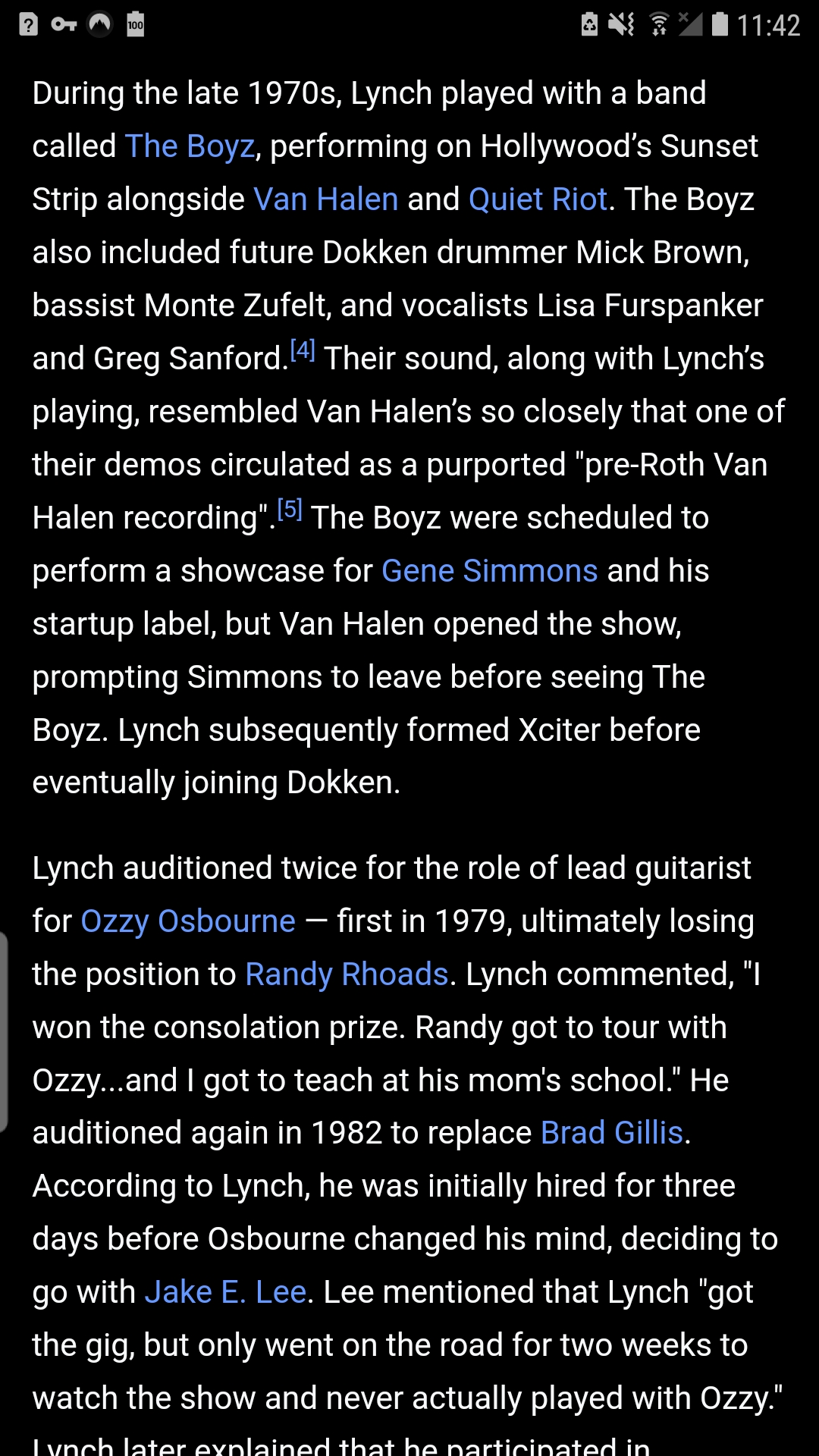The image size is (819, 1456).
Task: Tap the 11:42 clock in status bar
Action: 768,26
